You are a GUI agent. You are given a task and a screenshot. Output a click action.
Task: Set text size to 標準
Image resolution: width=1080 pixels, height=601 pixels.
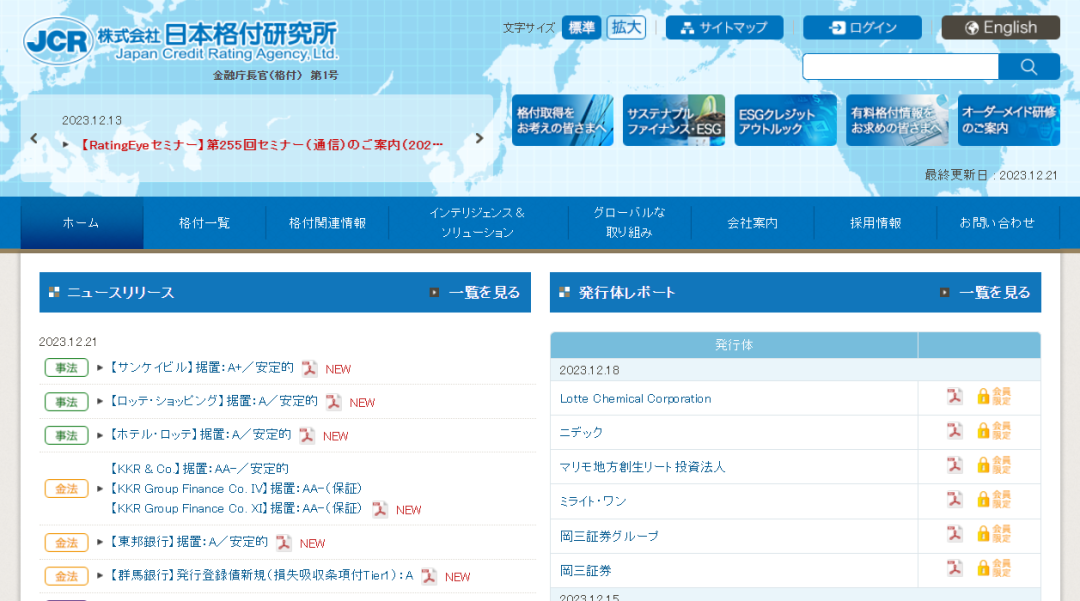pos(581,28)
